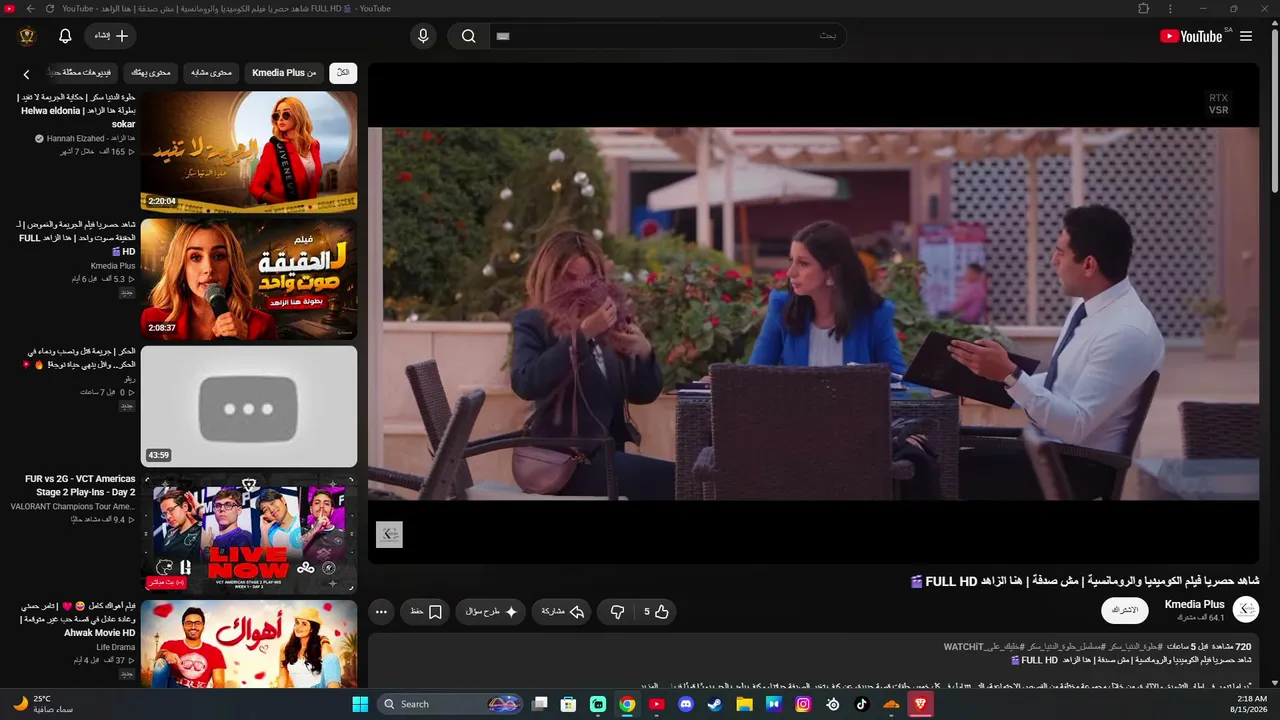Open the أهواك movie thumbnail

pyautogui.click(x=249, y=643)
